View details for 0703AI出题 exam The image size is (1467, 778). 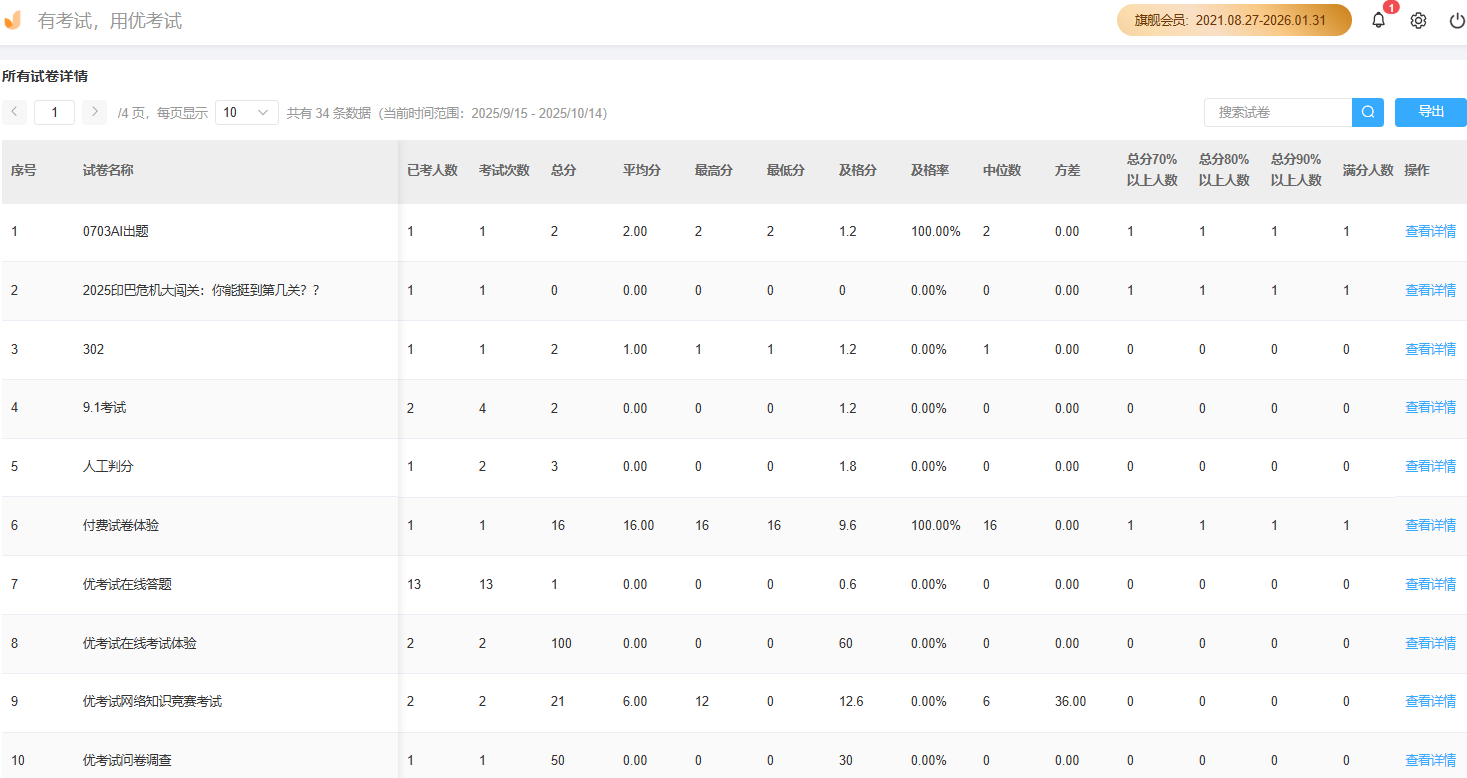[x=1430, y=232]
